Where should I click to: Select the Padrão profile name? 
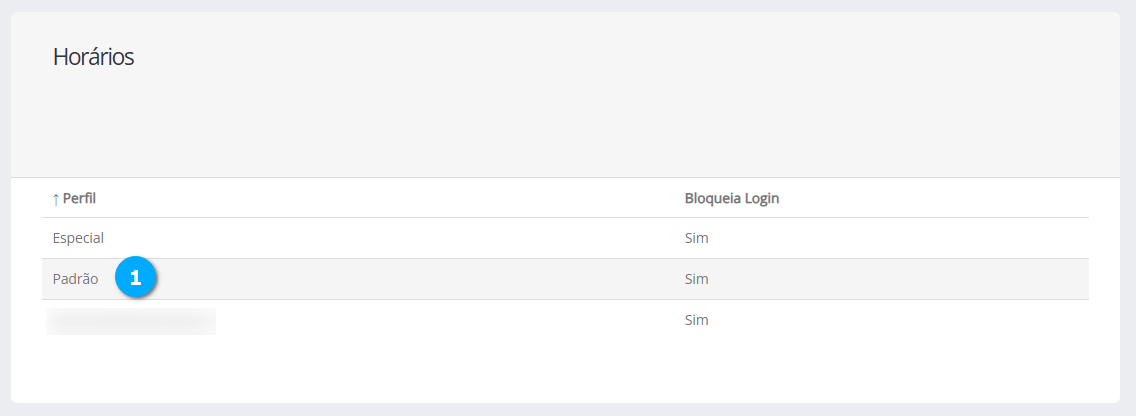tap(75, 279)
